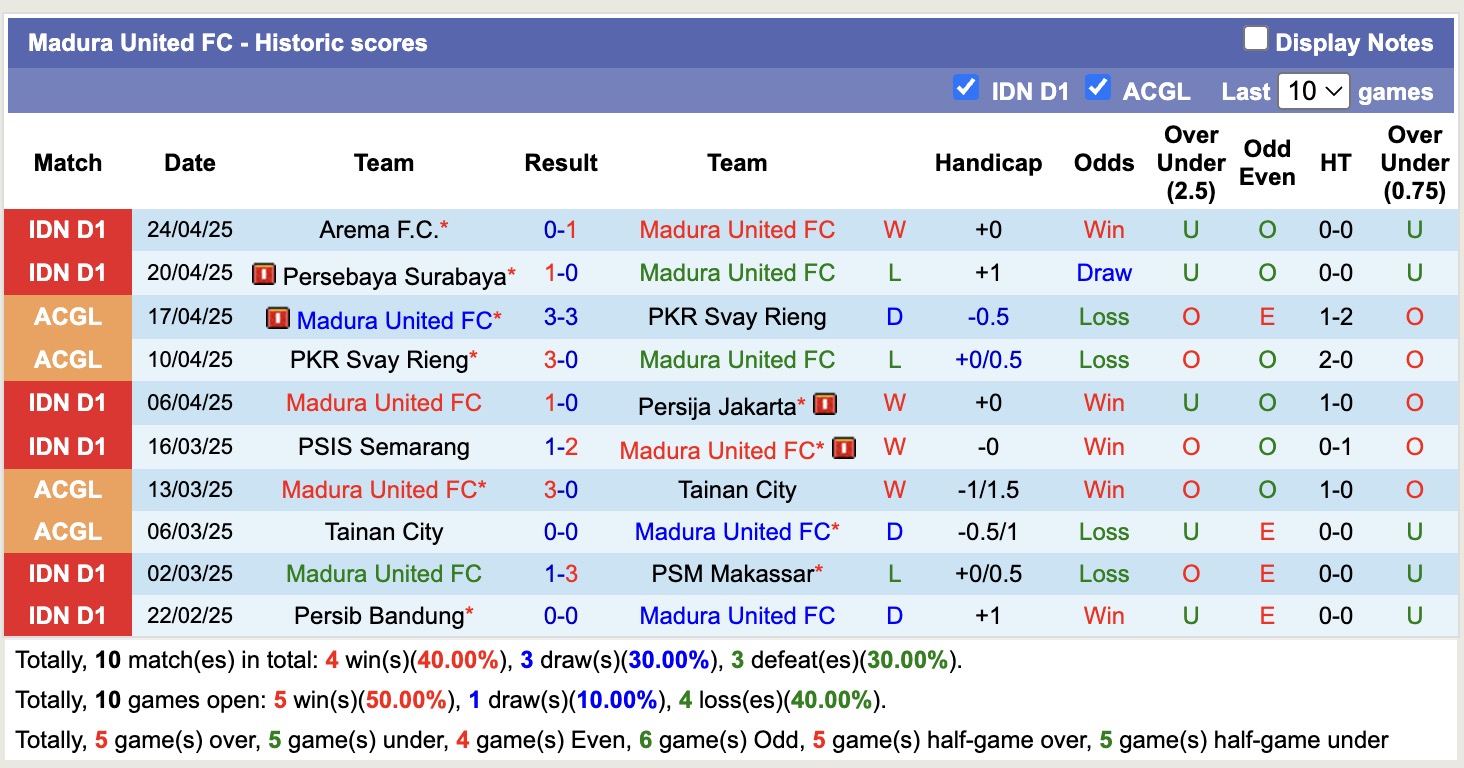Uncheck the ACGL filter
The height and width of the screenshot is (768, 1464).
click(1097, 88)
